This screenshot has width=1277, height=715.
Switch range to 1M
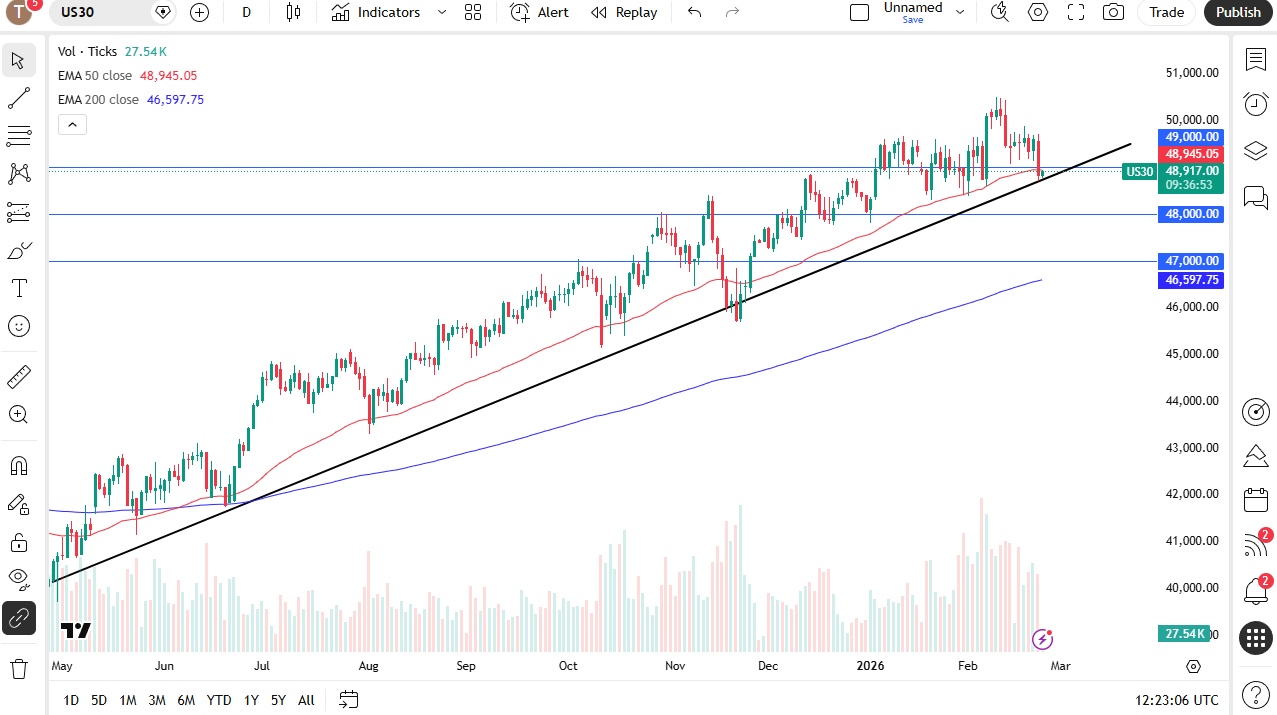(x=128, y=700)
